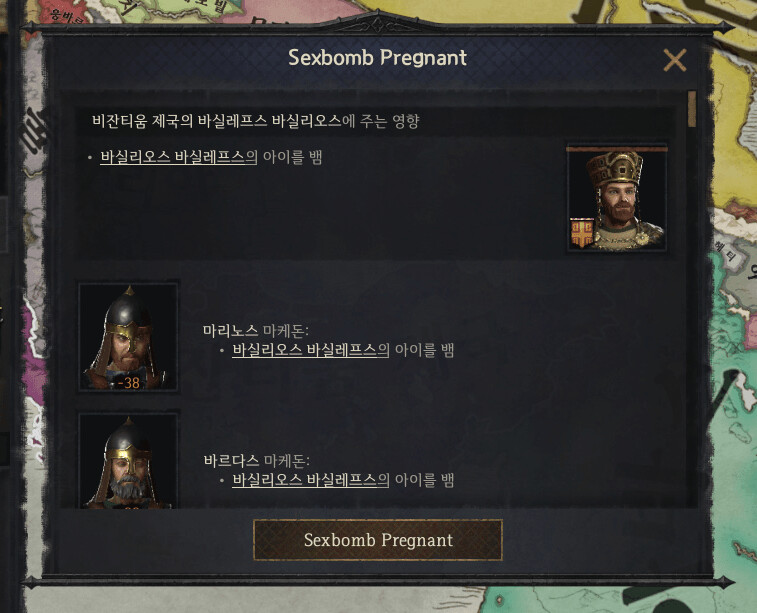Image resolution: width=757 pixels, height=613 pixels.
Task: Click the coat of arms on emperor's portrait
Action: click(582, 233)
